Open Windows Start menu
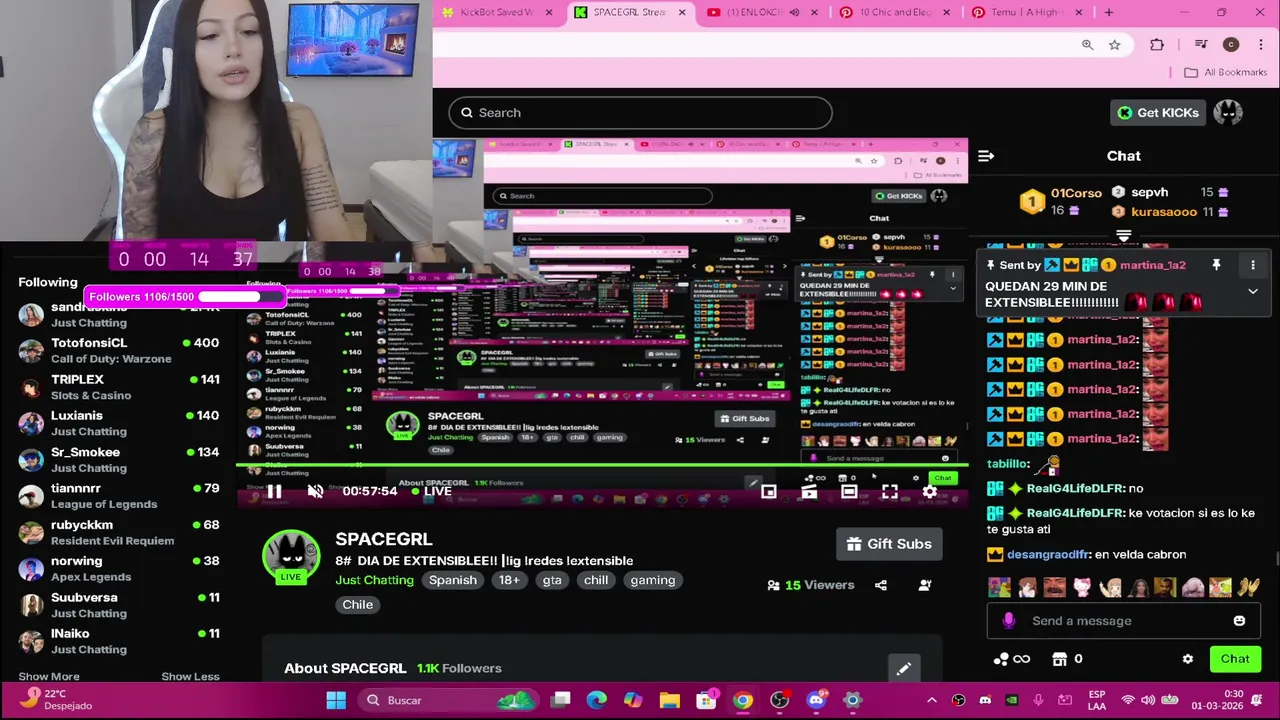The image size is (1280, 720). pyautogui.click(x=336, y=700)
